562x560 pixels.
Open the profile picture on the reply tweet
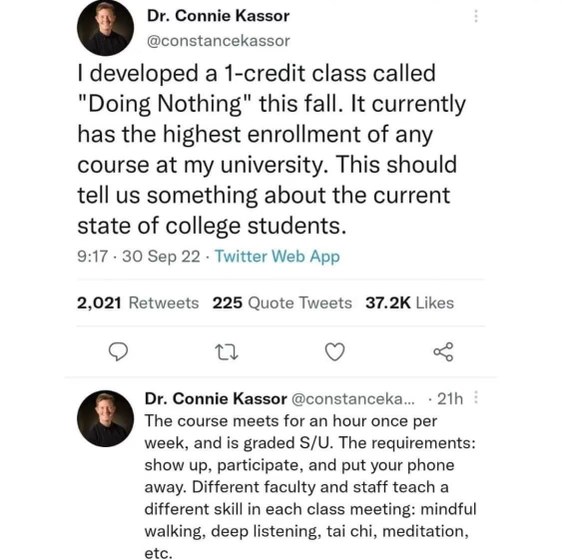(x=105, y=418)
